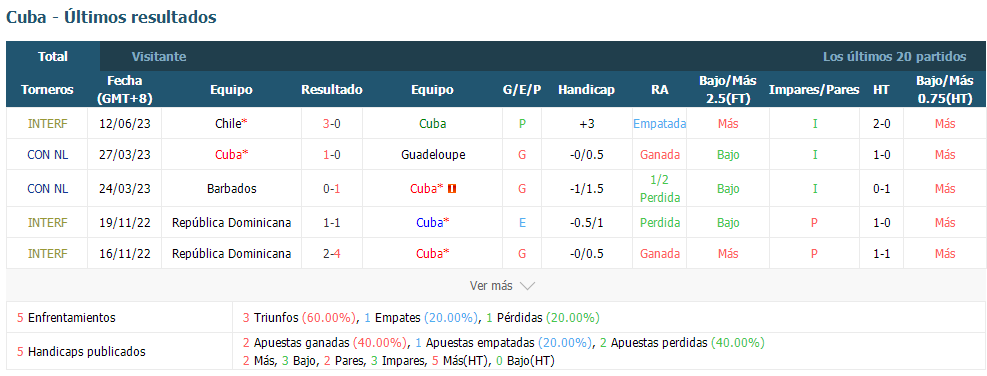The image size is (987, 376).
Task: Open the CON NL tournament link dated 27/03/23
Action: (x=47, y=154)
